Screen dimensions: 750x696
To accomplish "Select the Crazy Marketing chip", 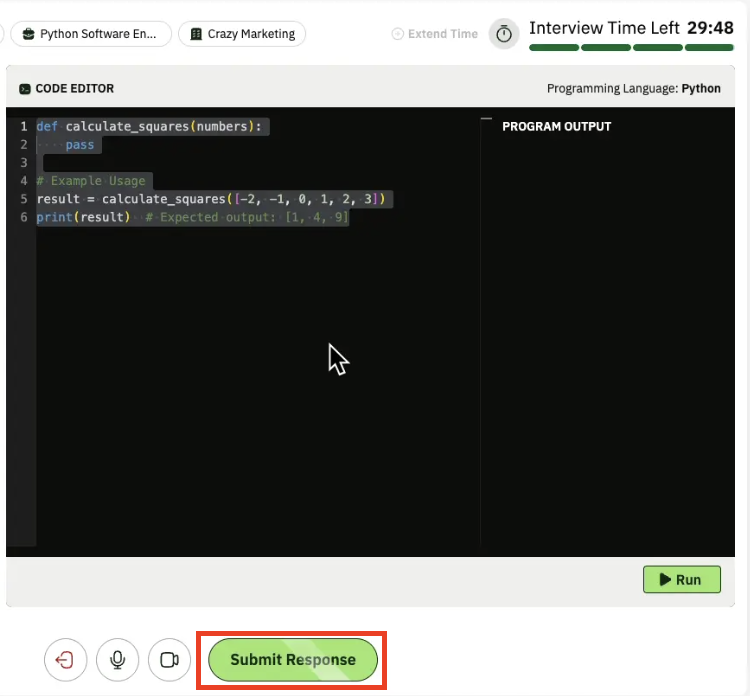I will tap(242, 34).
